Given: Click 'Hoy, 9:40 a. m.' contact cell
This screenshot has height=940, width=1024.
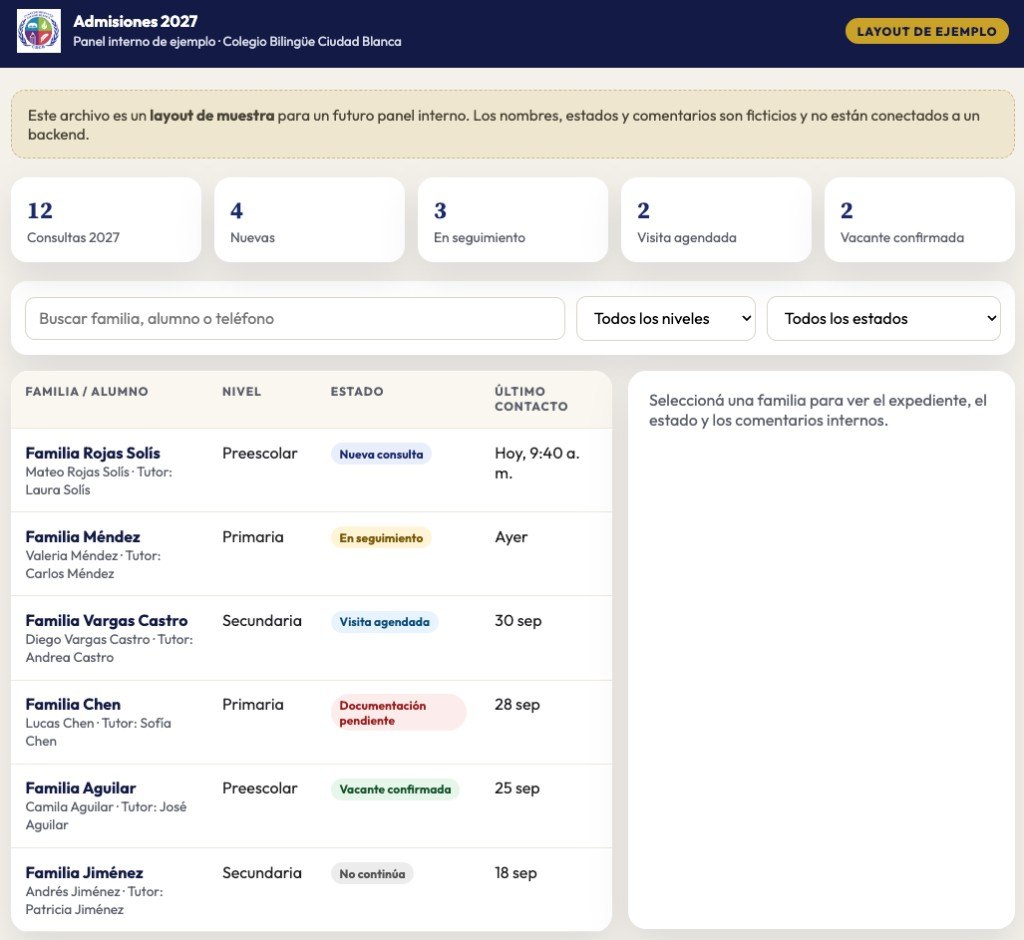Looking at the screenshot, I should 537,462.
